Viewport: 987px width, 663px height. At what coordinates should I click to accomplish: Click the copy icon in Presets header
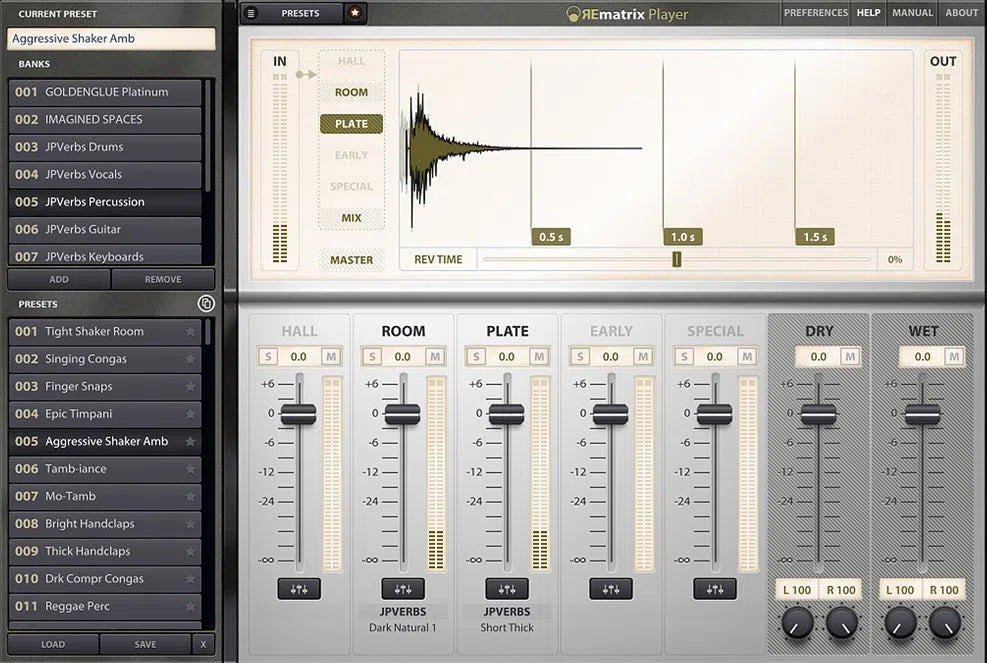(206, 303)
